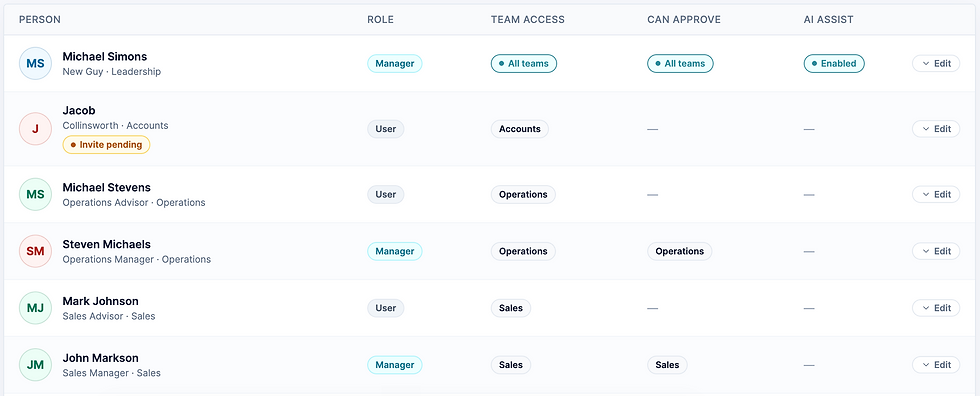The width and height of the screenshot is (980, 396).
Task: Open Edit dropdown for Michael Simons
Action: coord(936,64)
